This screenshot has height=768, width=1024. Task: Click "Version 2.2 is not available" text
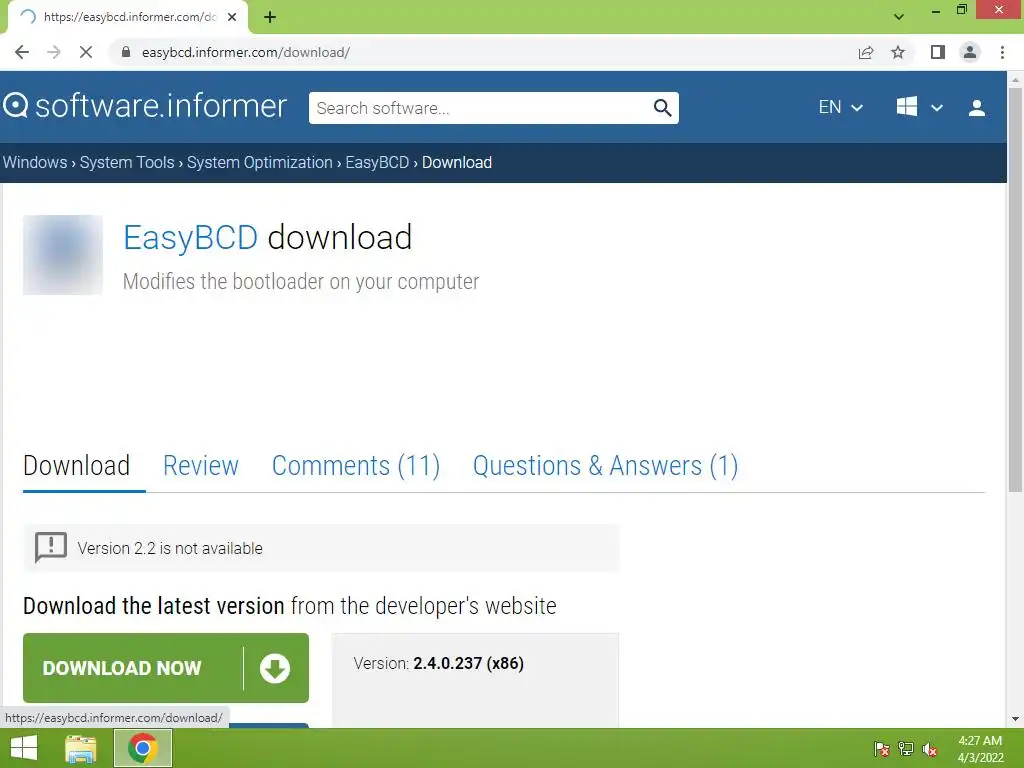[x=170, y=549]
